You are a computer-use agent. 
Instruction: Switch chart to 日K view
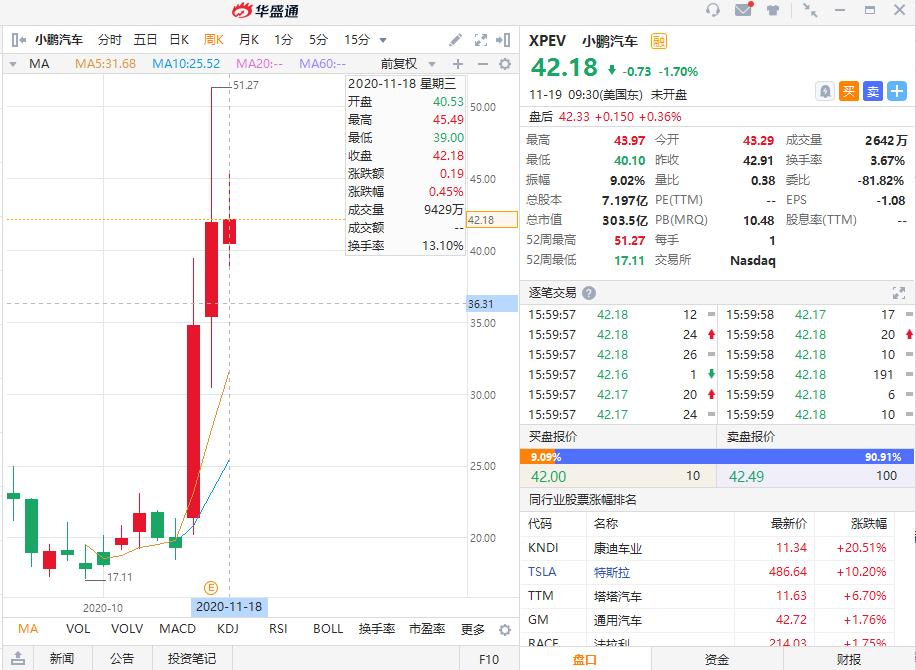pyautogui.click(x=179, y=40)
